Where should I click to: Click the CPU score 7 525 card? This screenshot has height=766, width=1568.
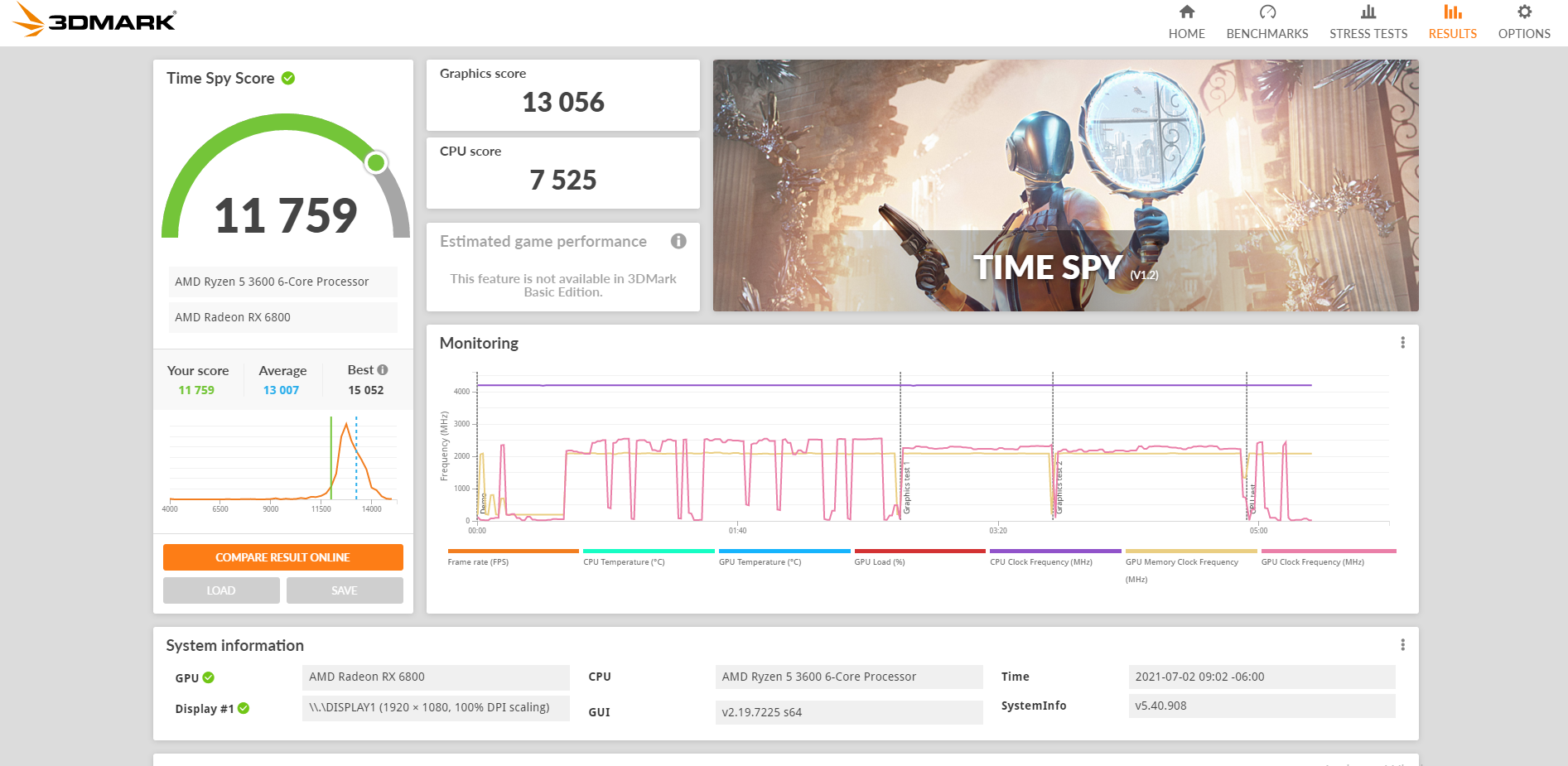[x=563, y=173]
